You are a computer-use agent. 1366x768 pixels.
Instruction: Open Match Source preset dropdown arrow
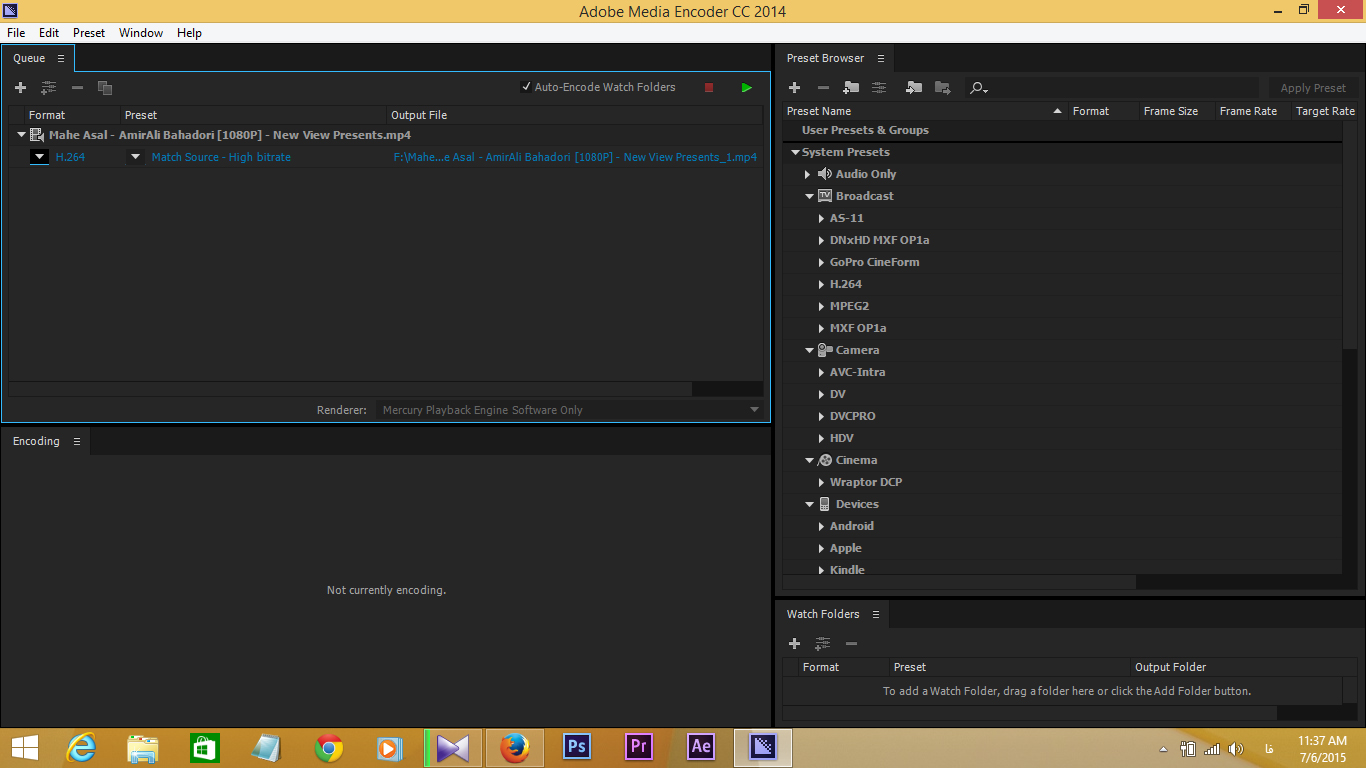pyautogui.click(x=136, y=157)
